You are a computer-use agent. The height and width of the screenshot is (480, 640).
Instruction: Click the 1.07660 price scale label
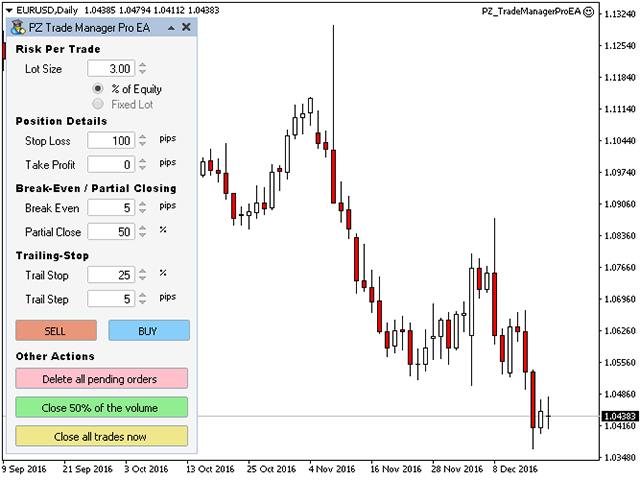coord(620,267)
